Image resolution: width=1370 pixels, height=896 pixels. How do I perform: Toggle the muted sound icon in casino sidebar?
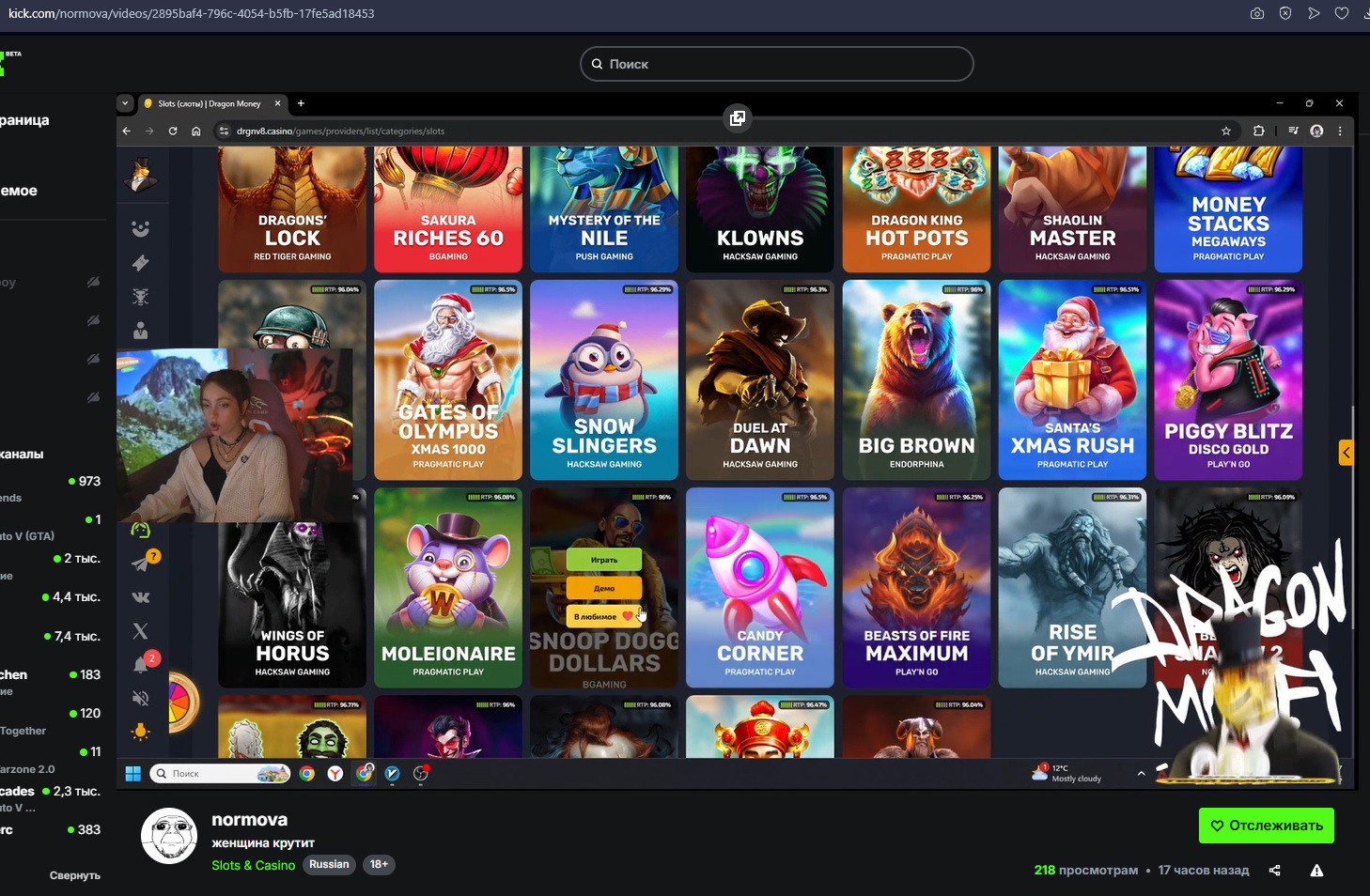141,698
